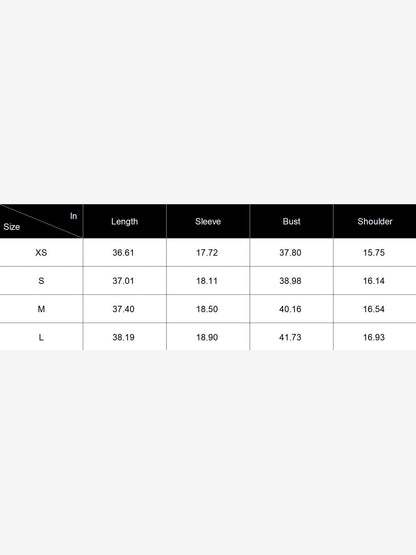
Task: Click the XS length value 36.61
Action: [123, 253]
